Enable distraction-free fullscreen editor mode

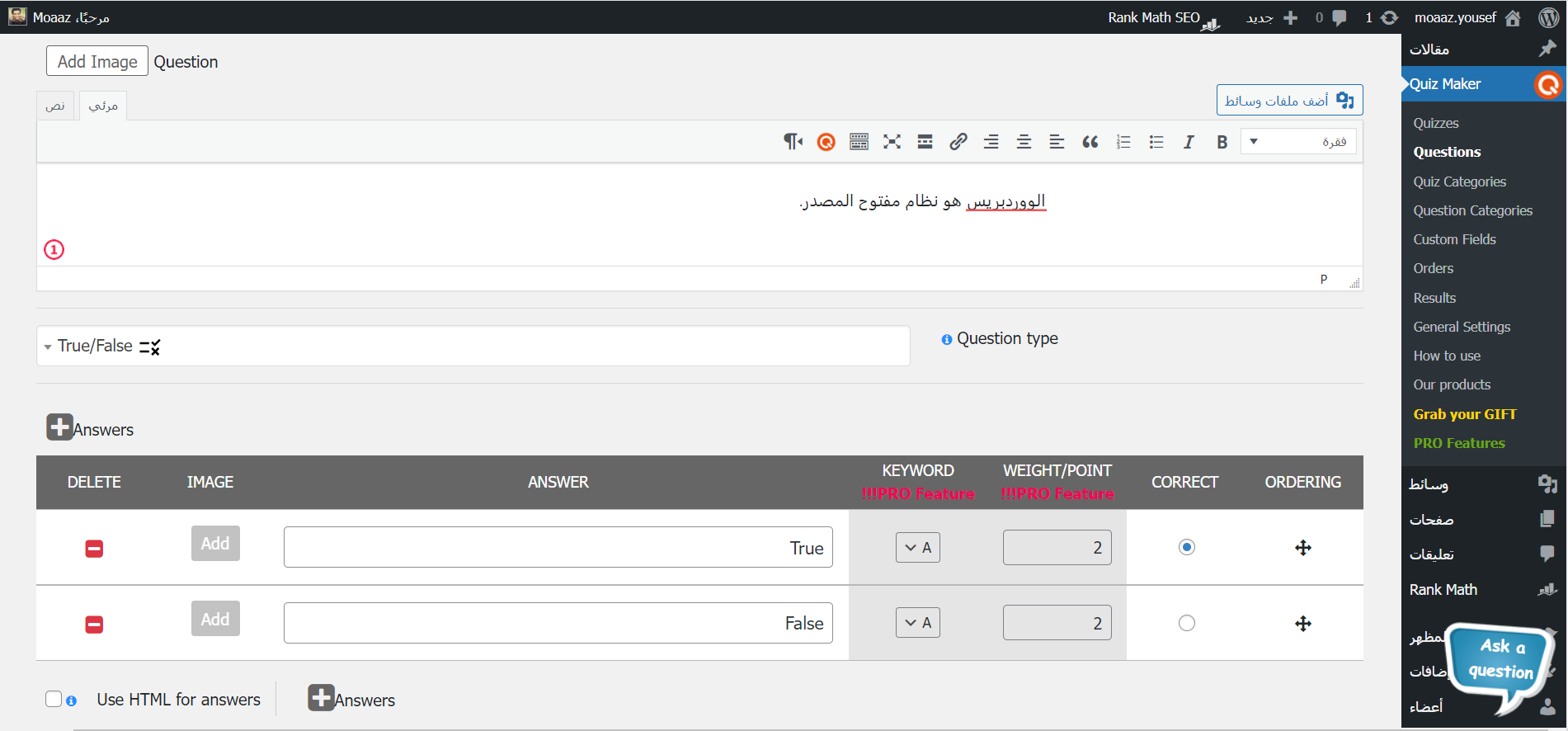(892, 142)
